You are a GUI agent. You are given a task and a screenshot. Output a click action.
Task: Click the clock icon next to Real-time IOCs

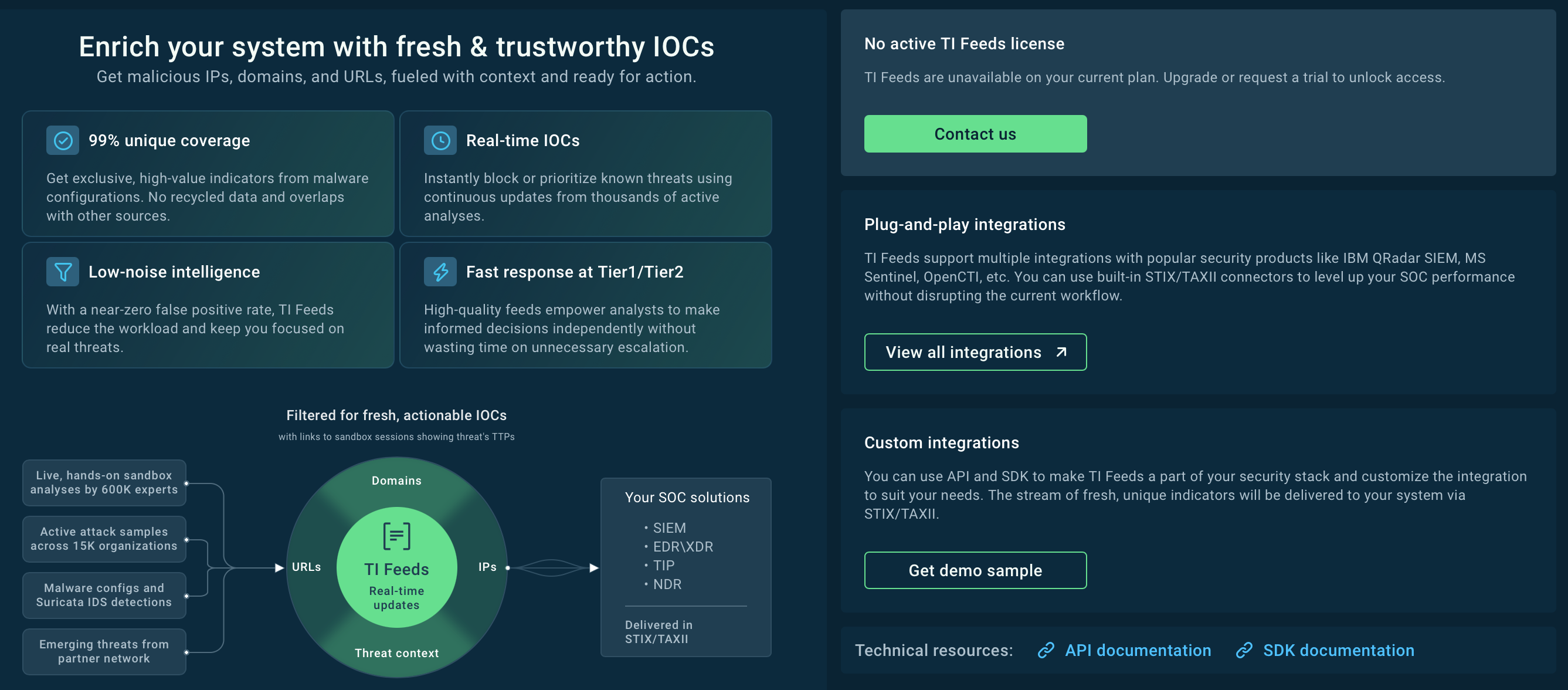click(x=440, y=140)
